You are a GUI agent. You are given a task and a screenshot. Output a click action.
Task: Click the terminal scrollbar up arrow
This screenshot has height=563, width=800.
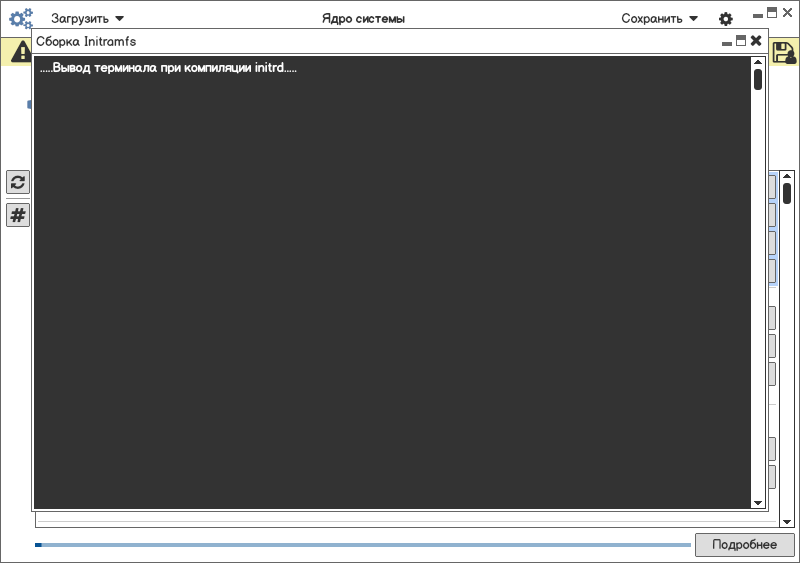pos(758,62)
